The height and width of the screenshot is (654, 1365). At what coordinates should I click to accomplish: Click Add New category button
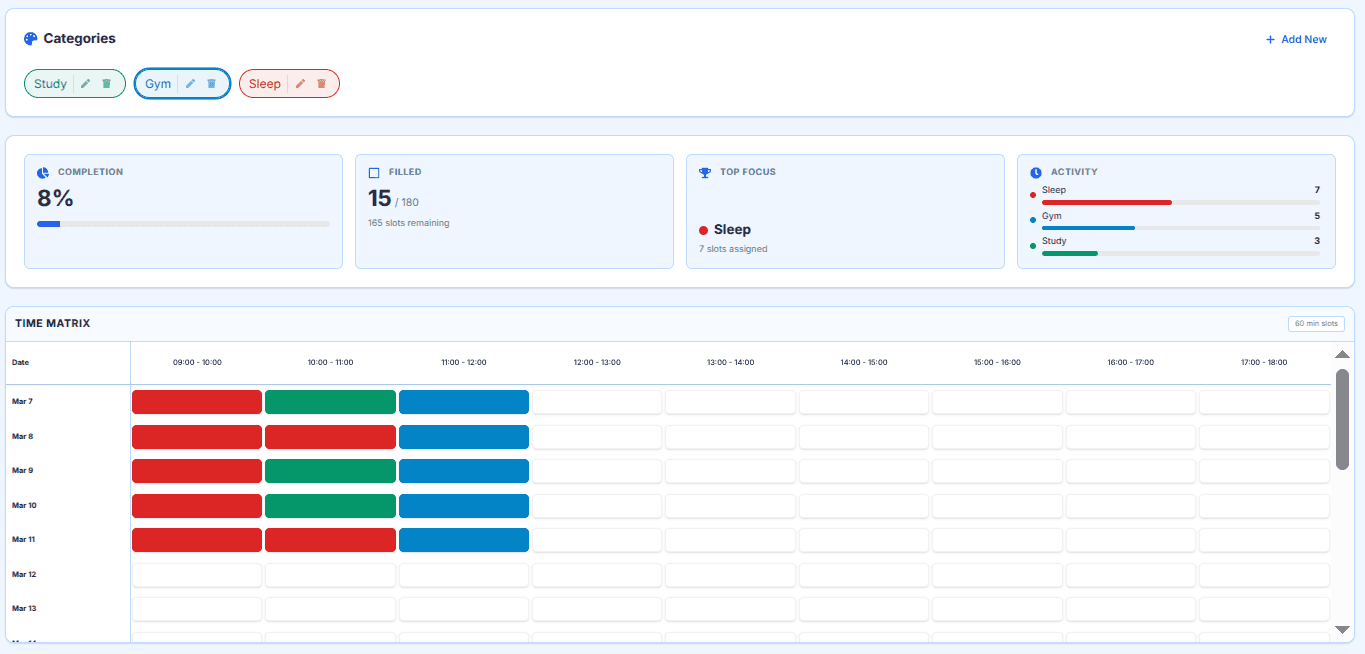pos(1296,40)
